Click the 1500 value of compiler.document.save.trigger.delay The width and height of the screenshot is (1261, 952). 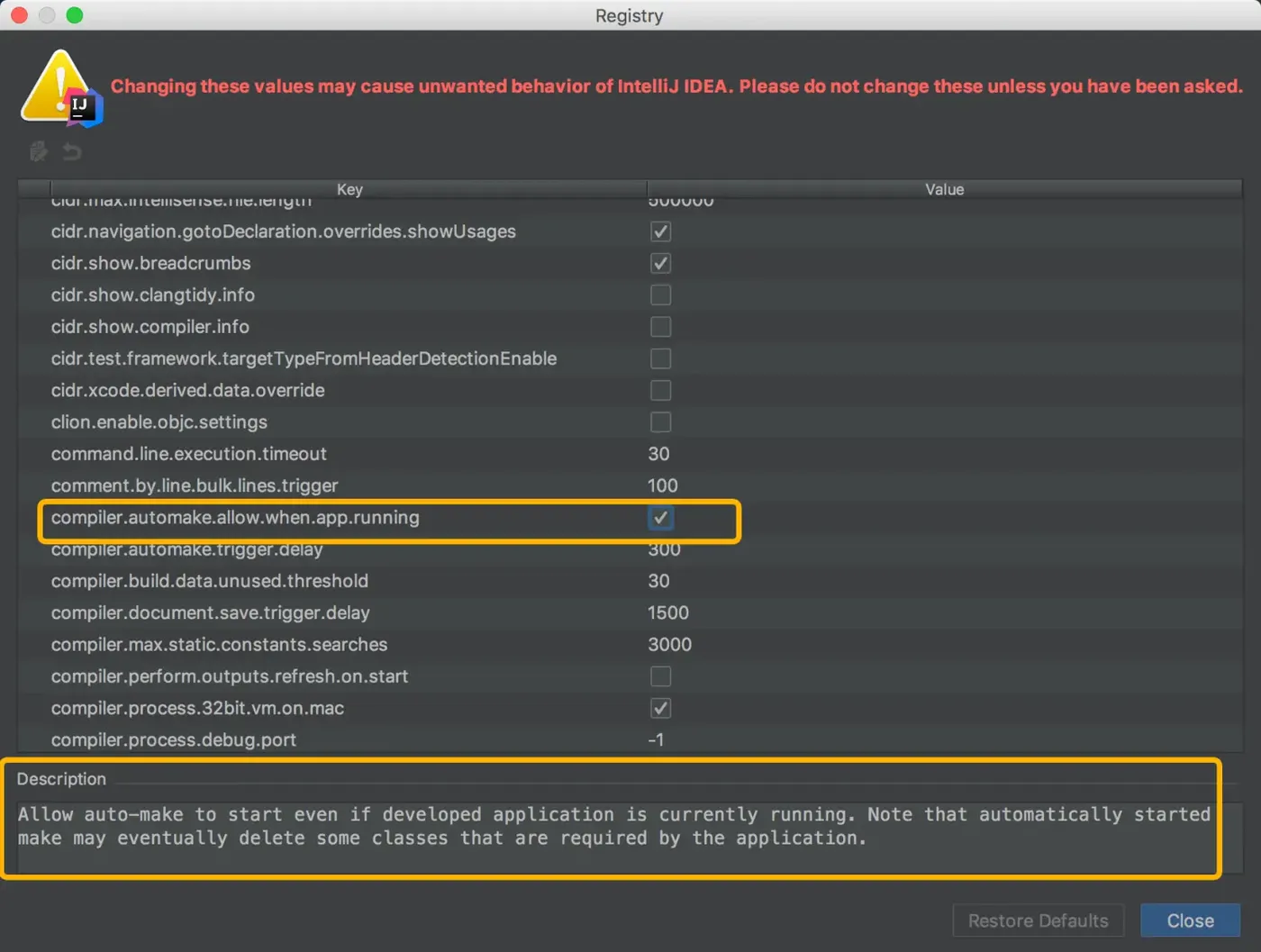coord(668,612)
